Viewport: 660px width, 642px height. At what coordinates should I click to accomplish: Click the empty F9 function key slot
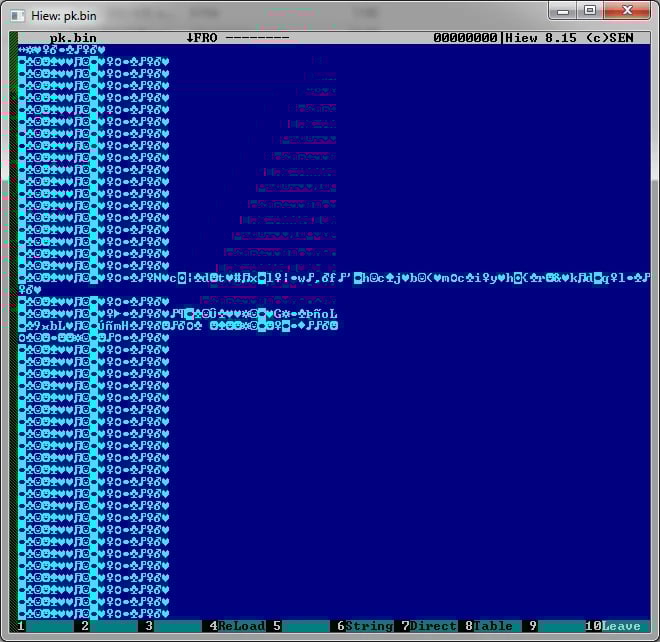[560, 626]
